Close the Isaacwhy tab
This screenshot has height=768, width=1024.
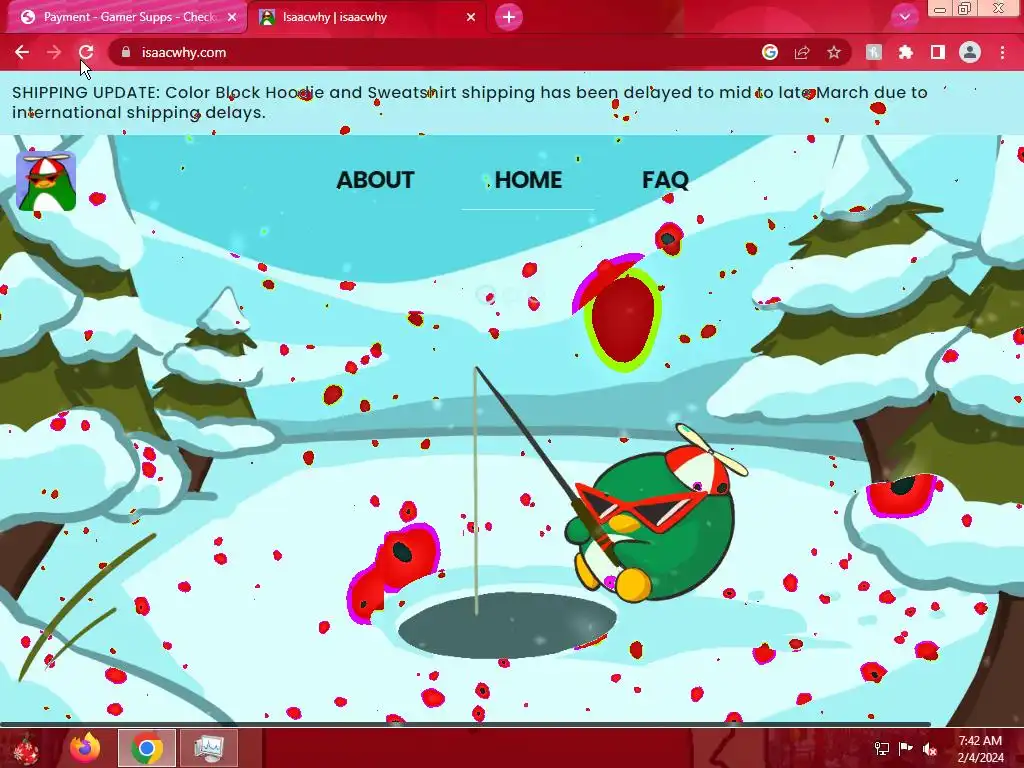471,17
